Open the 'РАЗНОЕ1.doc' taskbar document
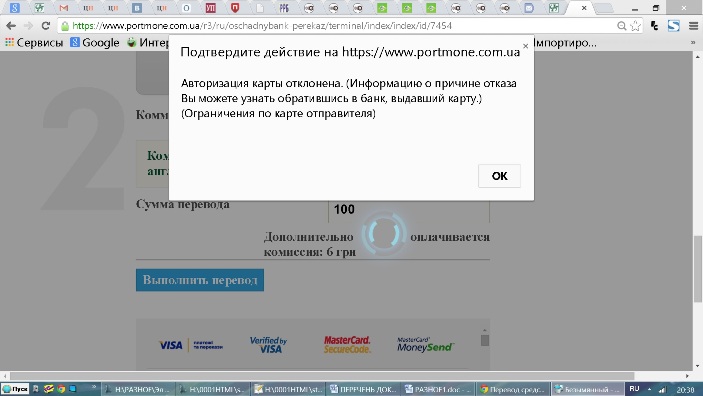 [x=438, y=389]
